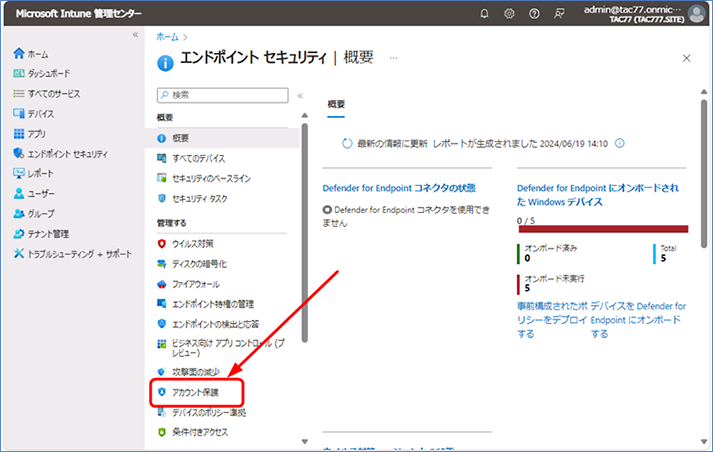
Task: Open the settings gear icon
Action: tap(509, 14)
